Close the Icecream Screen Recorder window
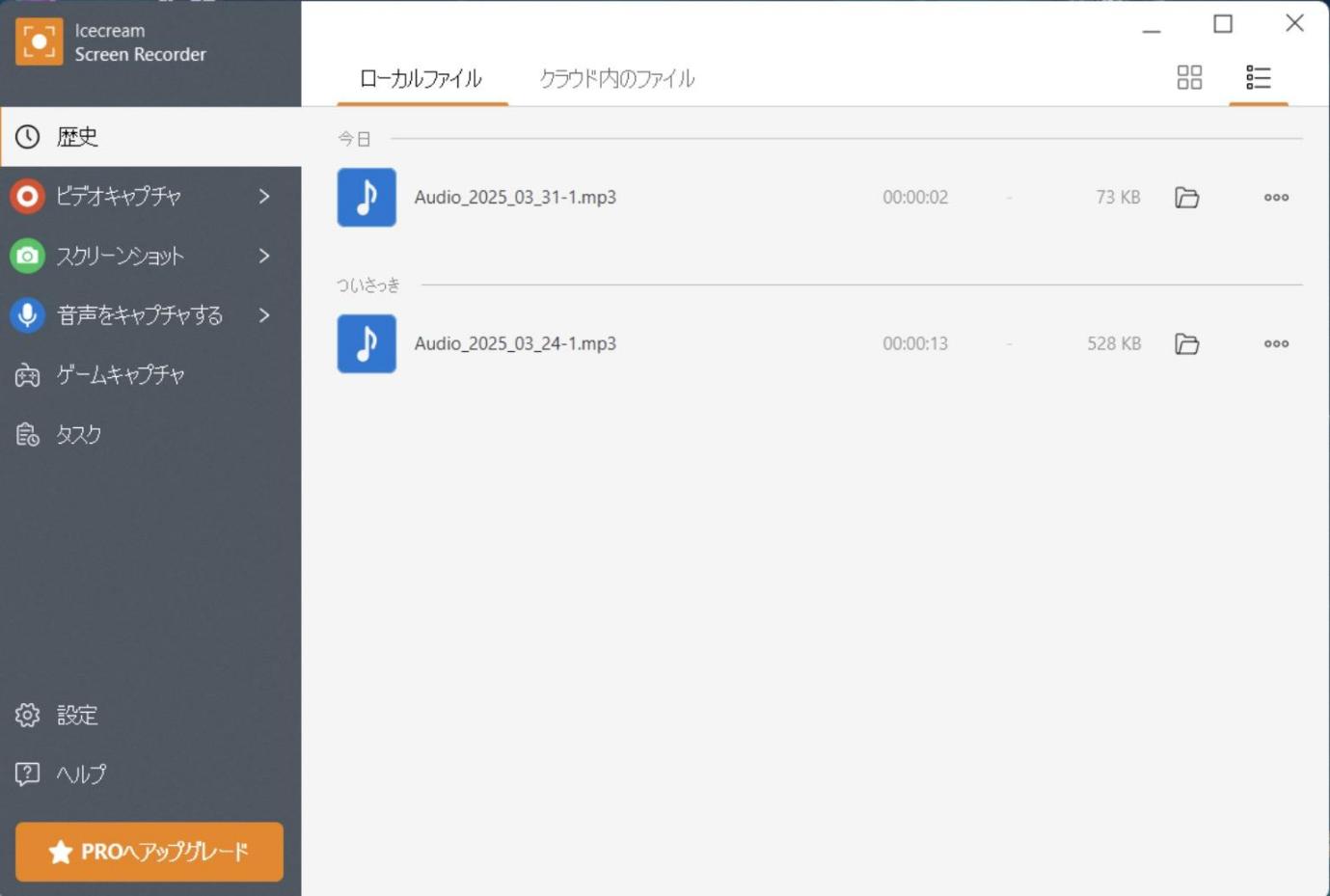The width and height of the screenshot is (1330, 896). [x=1294, y=23]
